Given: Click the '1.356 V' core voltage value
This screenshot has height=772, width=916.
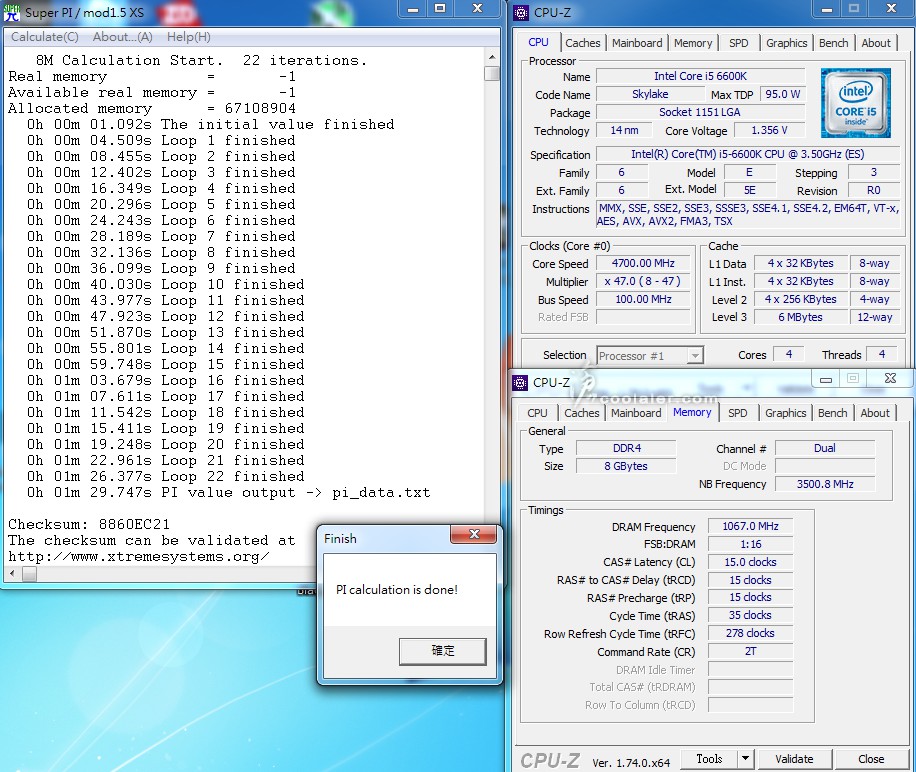Looking at the screenshot, I should [769, 130].
